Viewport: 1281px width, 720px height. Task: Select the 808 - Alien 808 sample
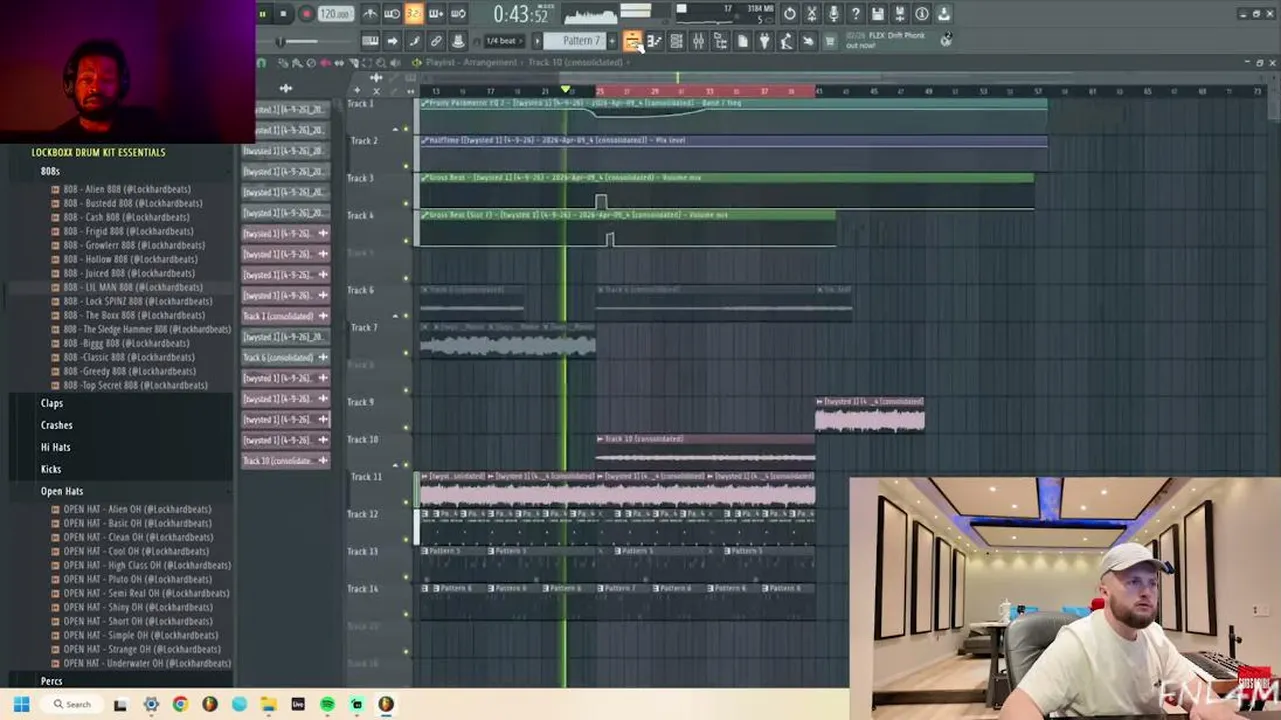point(127,189)
